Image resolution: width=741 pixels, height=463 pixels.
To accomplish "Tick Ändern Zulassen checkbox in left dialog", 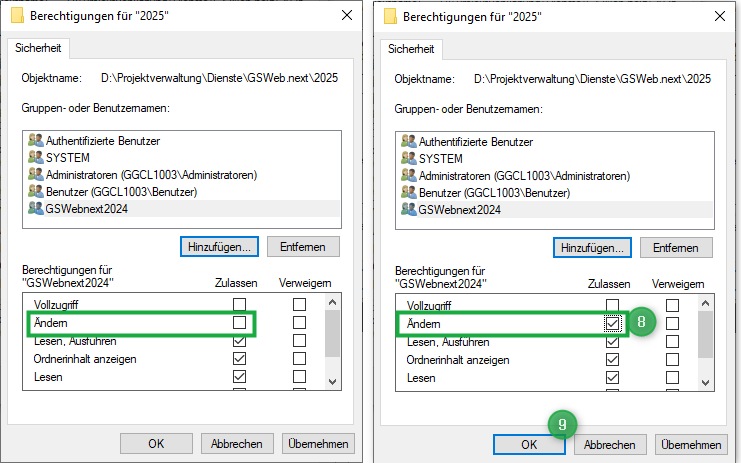I will coord(240,323).
